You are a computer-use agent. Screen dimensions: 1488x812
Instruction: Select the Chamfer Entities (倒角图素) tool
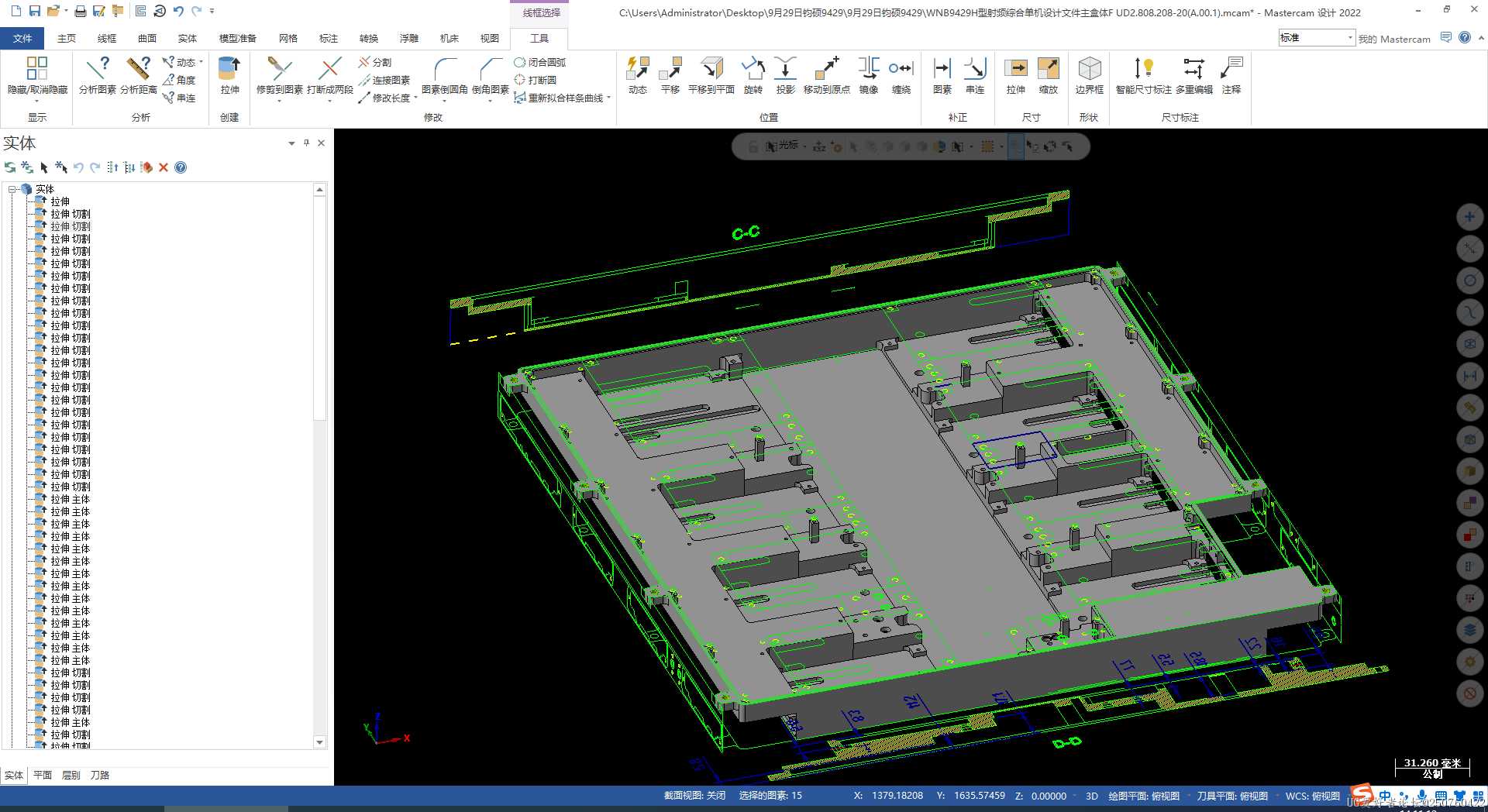491,75
